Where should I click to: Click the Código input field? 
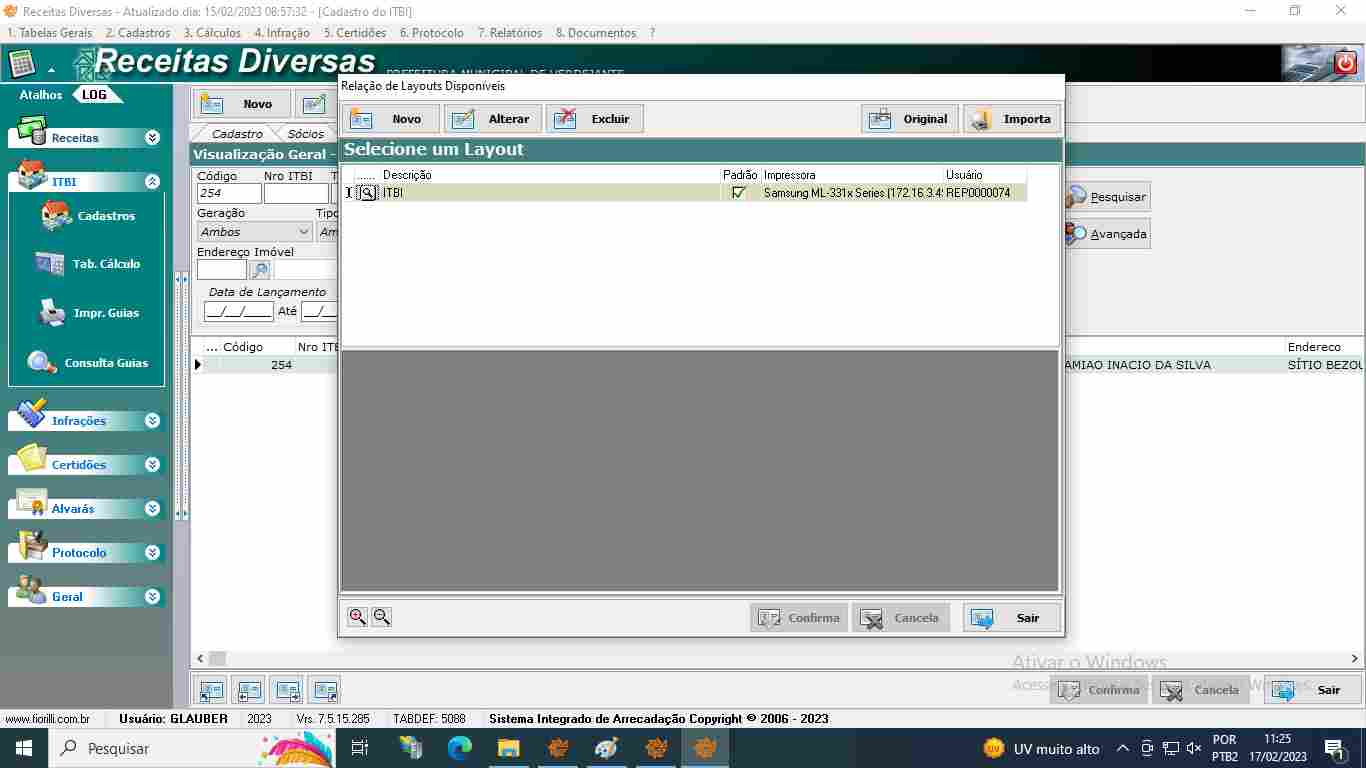(227, 194)
